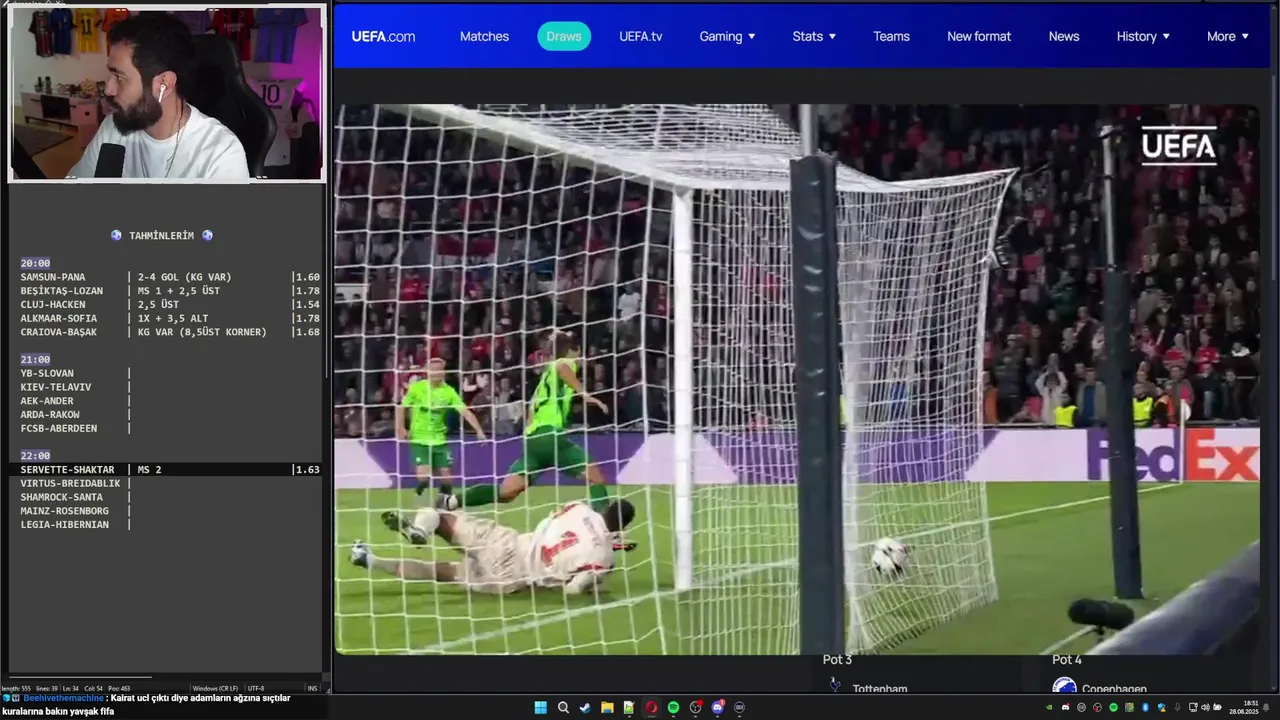Click the KIEV-TELAVIV line
This screenshot has height=720, width=1280.
76,387
